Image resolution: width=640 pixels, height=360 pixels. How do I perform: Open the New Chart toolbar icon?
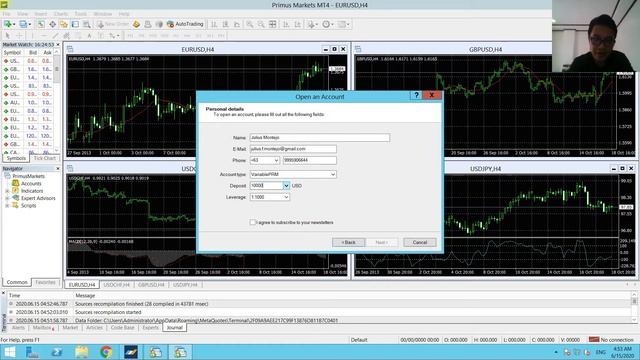[8, 24]
